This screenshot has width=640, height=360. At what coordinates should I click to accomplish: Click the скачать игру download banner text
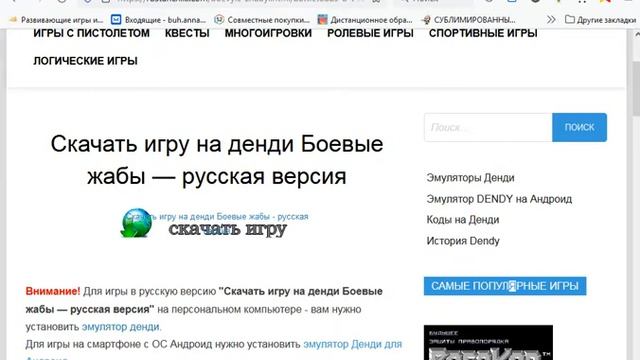pyautogui.click(x=228, y=229)
